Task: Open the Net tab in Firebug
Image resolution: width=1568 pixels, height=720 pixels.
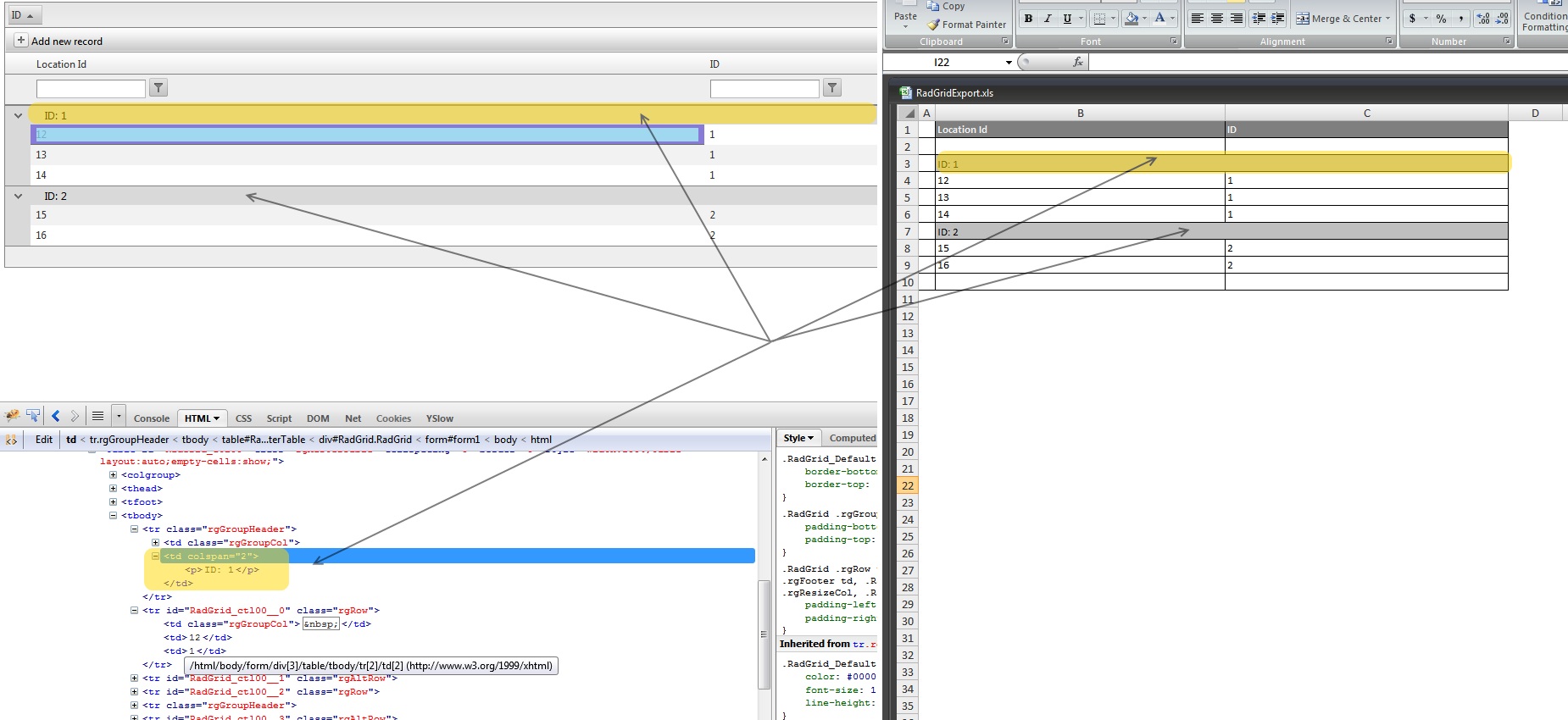Action: [x=353, y=418]
